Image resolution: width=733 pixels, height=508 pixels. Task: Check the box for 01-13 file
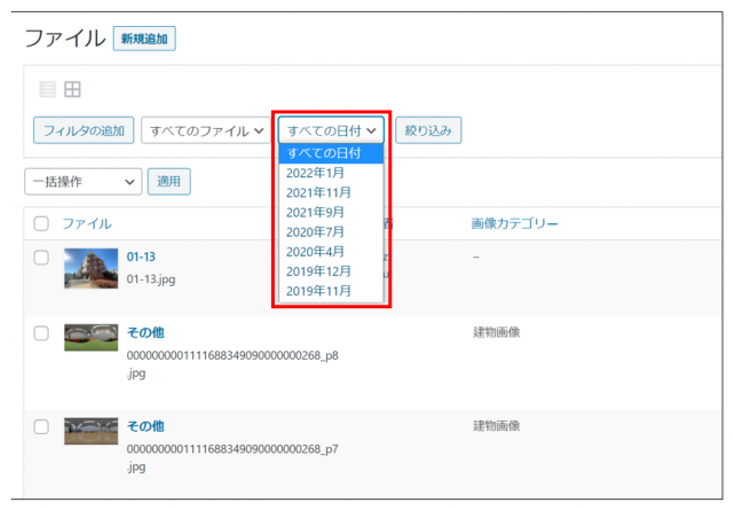(41, 258)
